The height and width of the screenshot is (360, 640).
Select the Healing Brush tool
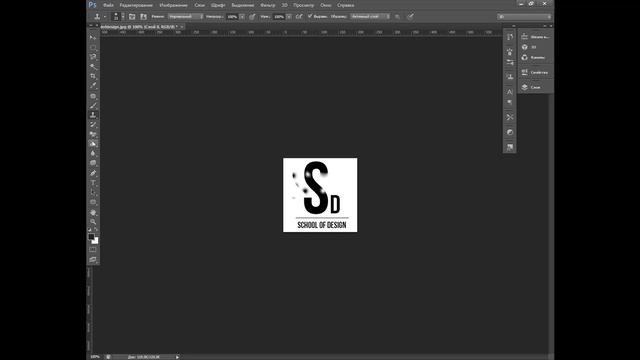coord(93,96)
